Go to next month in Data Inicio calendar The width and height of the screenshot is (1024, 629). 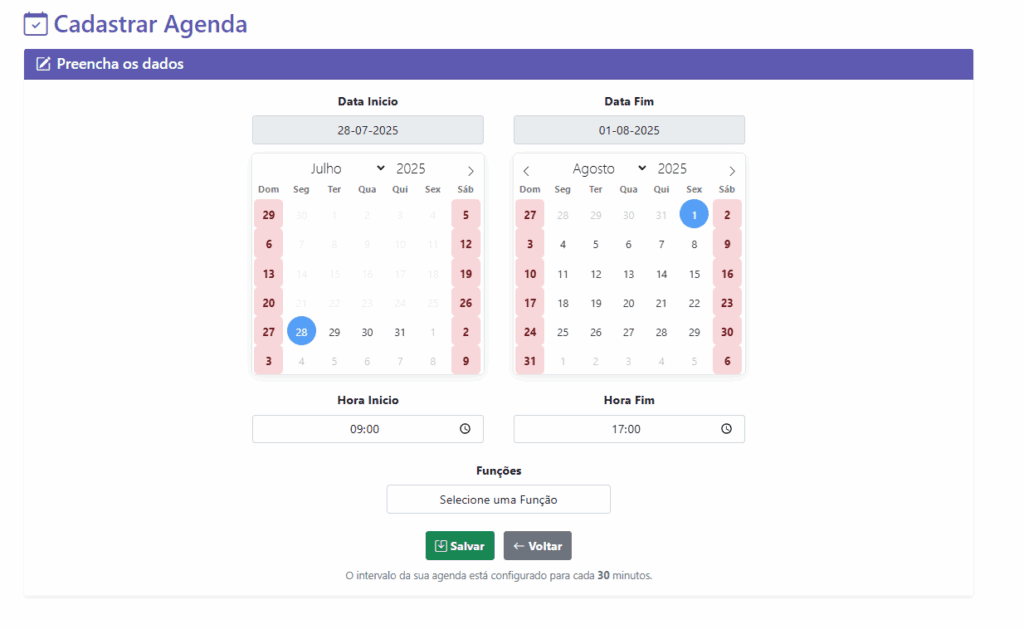(471, 171)
